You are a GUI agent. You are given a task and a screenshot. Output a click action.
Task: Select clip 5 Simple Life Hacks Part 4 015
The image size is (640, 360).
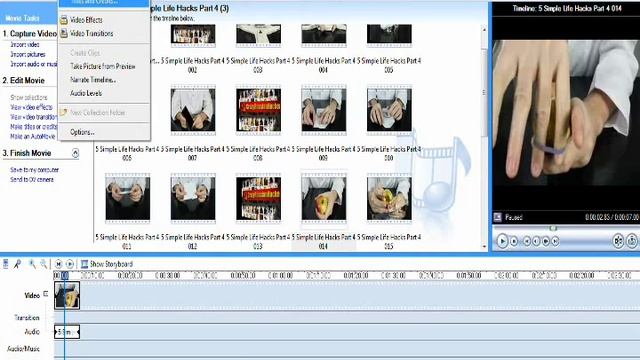[389, 198]
